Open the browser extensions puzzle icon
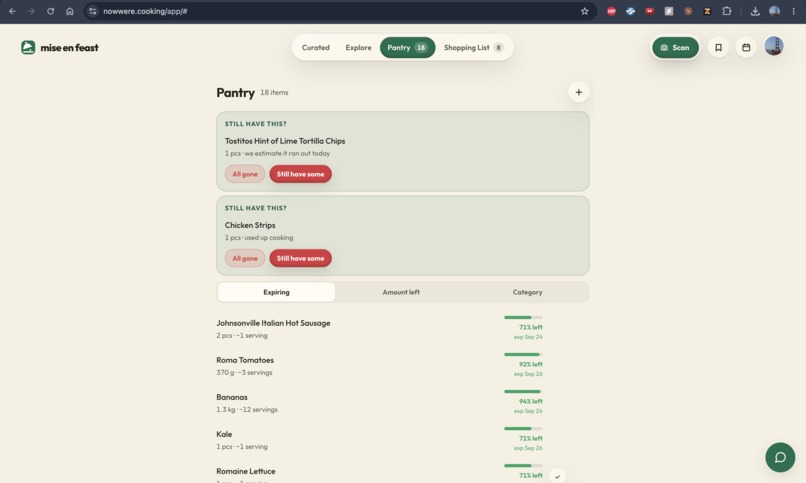806x483 pixels. (726, 11)
